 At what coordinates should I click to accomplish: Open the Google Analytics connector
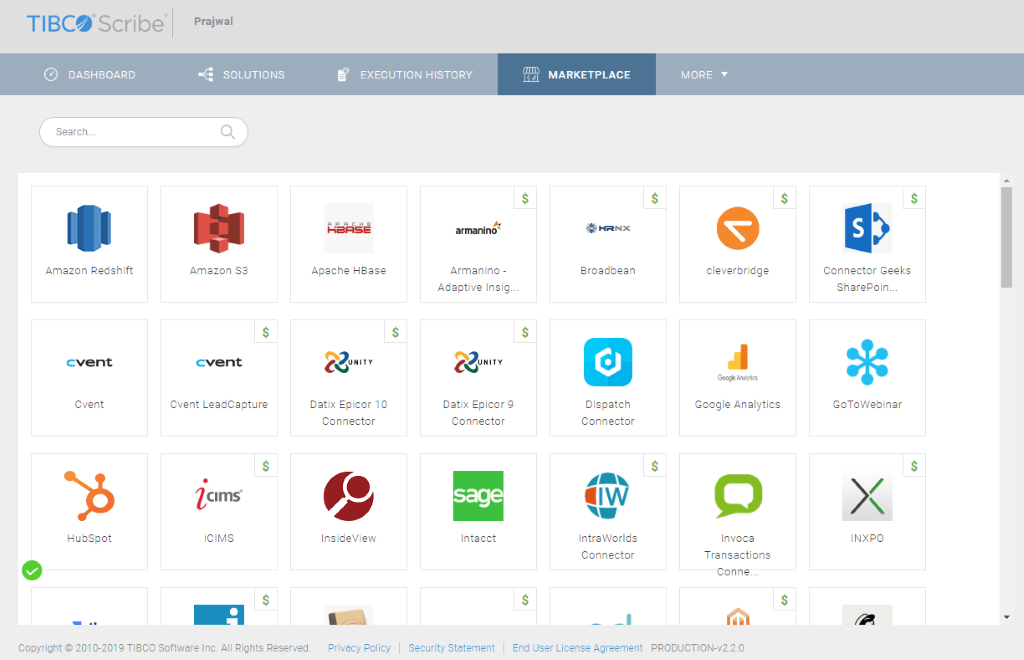[737, 378]
